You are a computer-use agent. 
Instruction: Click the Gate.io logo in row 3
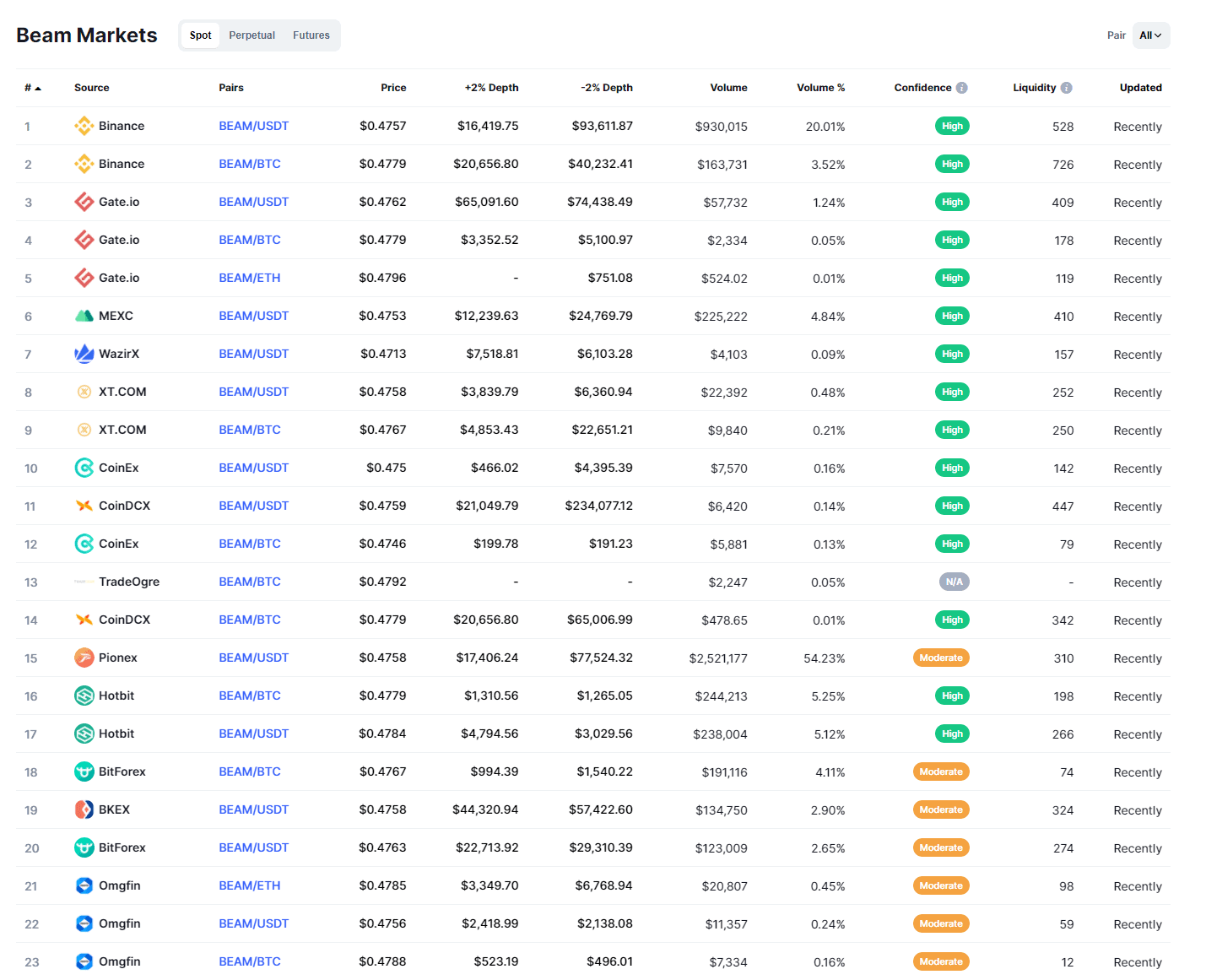(x=84, y=202)
